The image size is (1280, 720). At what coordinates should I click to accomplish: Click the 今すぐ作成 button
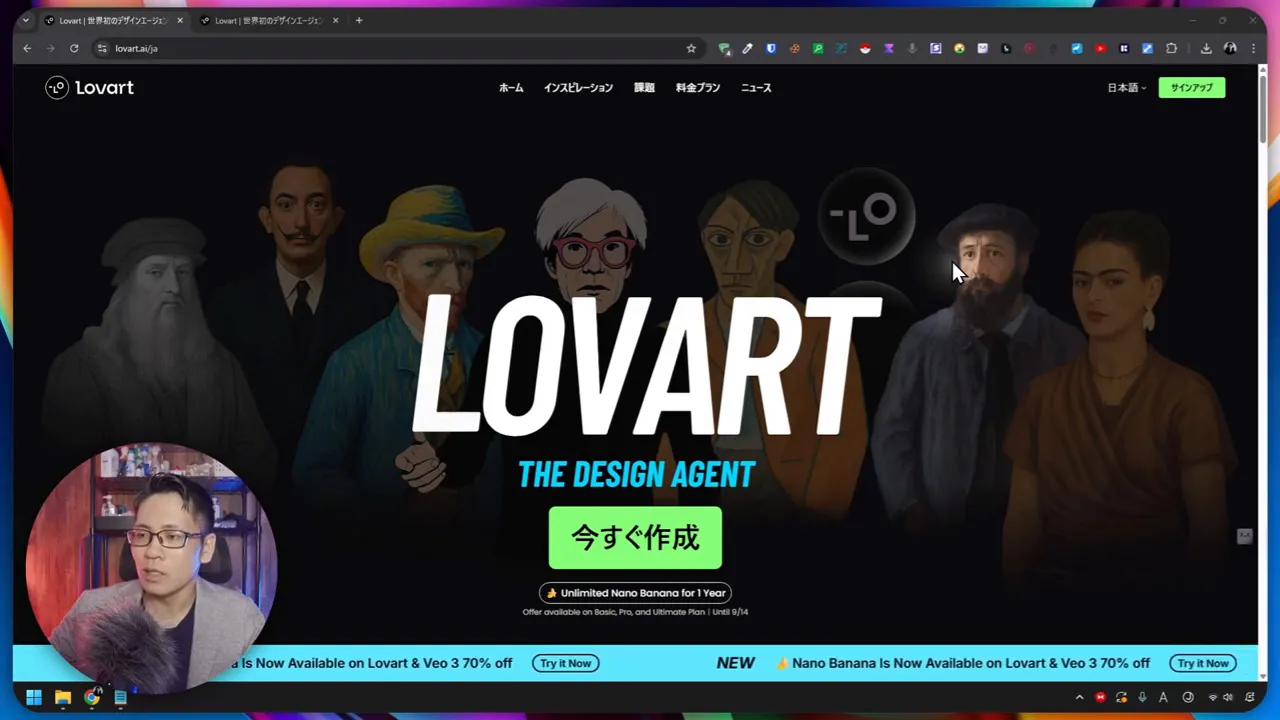point(635,538)
